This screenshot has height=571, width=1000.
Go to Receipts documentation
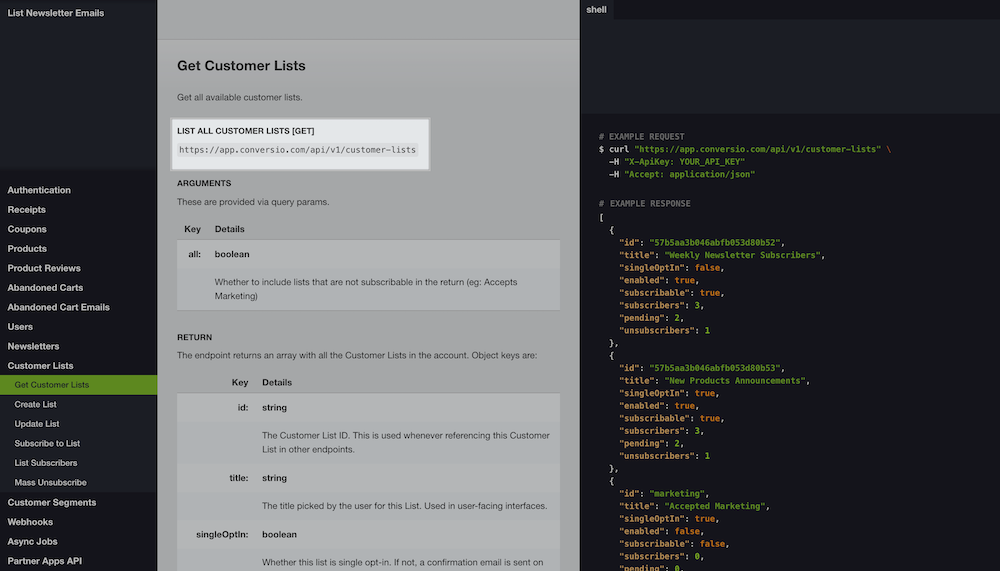27,210
